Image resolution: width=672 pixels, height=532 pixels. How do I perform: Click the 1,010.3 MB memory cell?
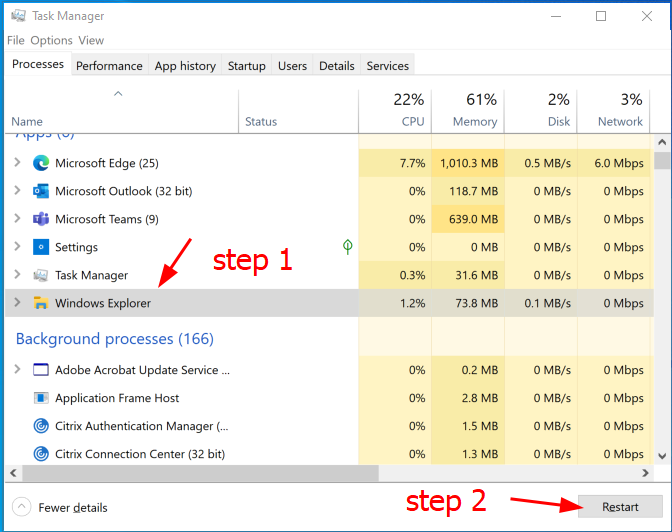[468, 163]
